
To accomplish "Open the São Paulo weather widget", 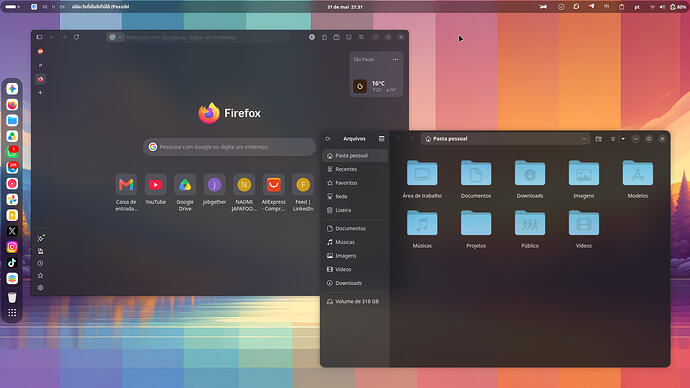I will (376, 74).
